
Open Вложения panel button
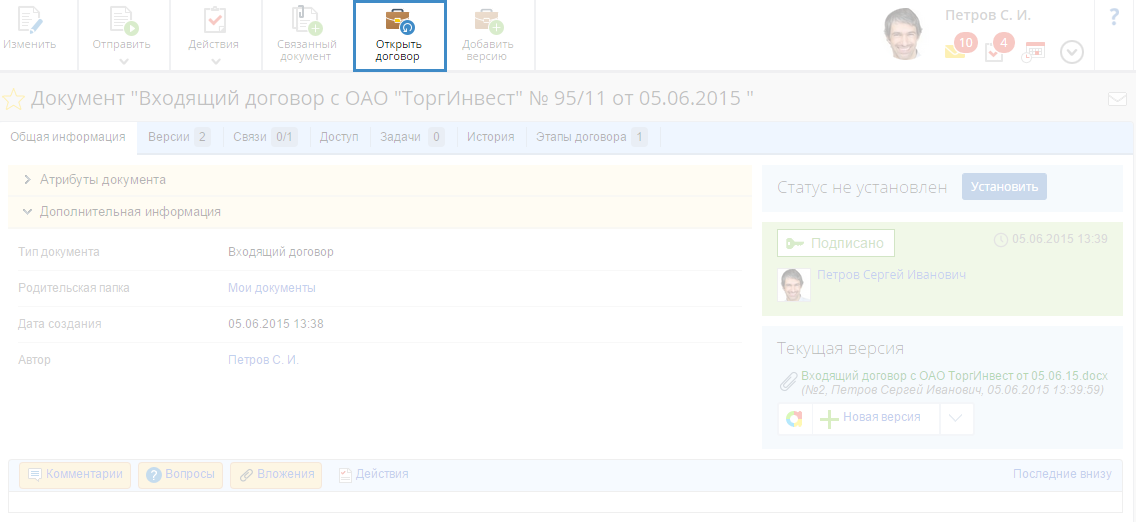[x=276, y=475]
